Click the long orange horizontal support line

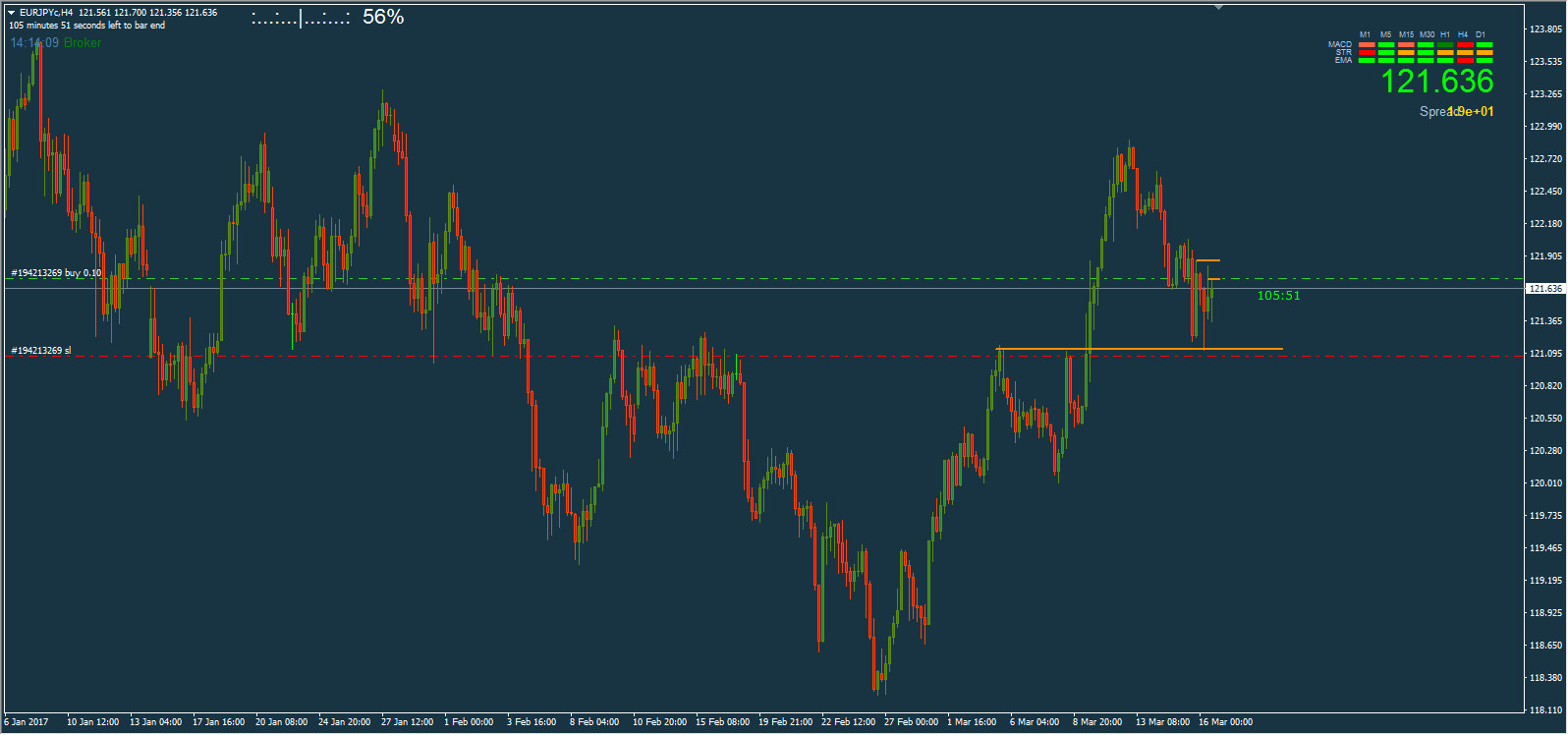tap(1140, 349)
